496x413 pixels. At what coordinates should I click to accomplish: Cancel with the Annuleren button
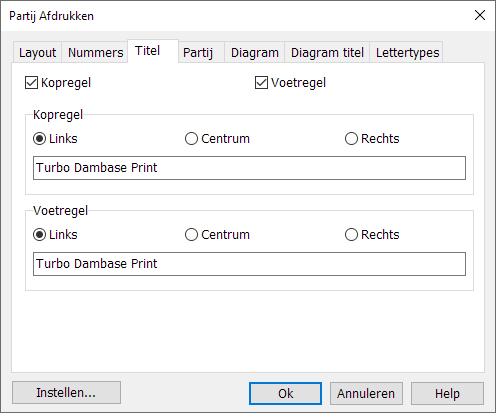(366, 393)
